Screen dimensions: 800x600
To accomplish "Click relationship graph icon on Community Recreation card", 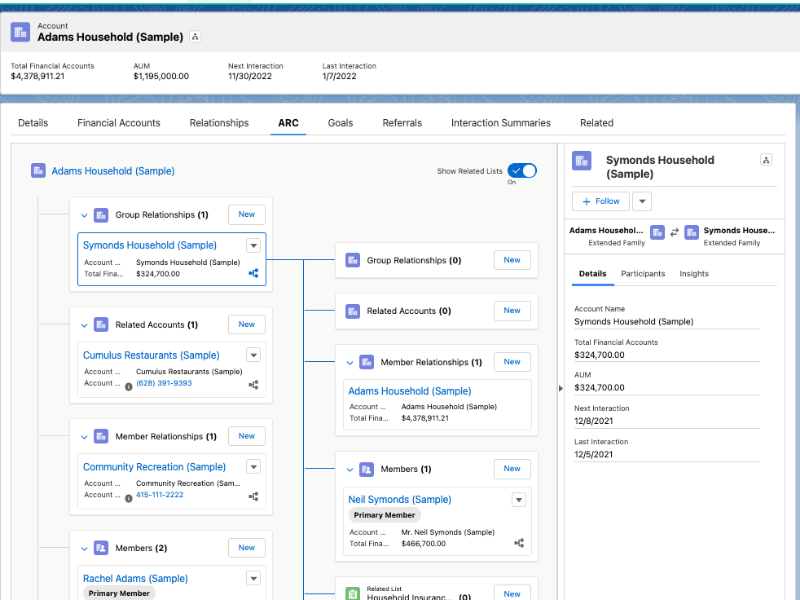I will tap(254, 496).
